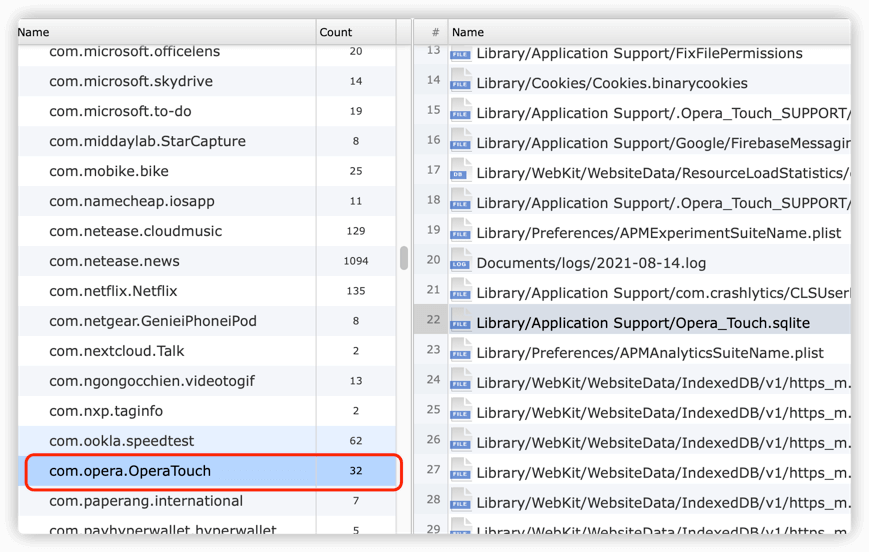Image resolution: width=869 pixels, height=552 pixels.
Task: Click count 32 for com.opera.OperaTouch
Action: point(356,471)
